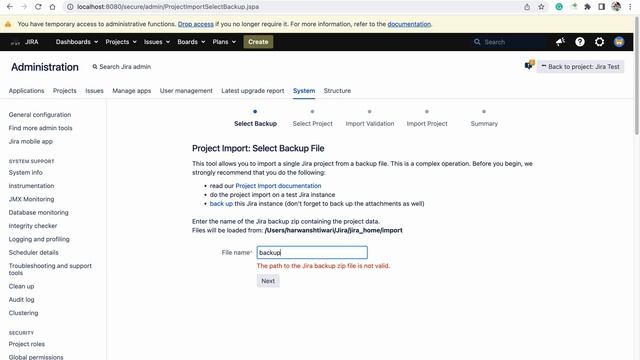Expand the Dashboards dropdown
The image size is (640, 360).
77,42
